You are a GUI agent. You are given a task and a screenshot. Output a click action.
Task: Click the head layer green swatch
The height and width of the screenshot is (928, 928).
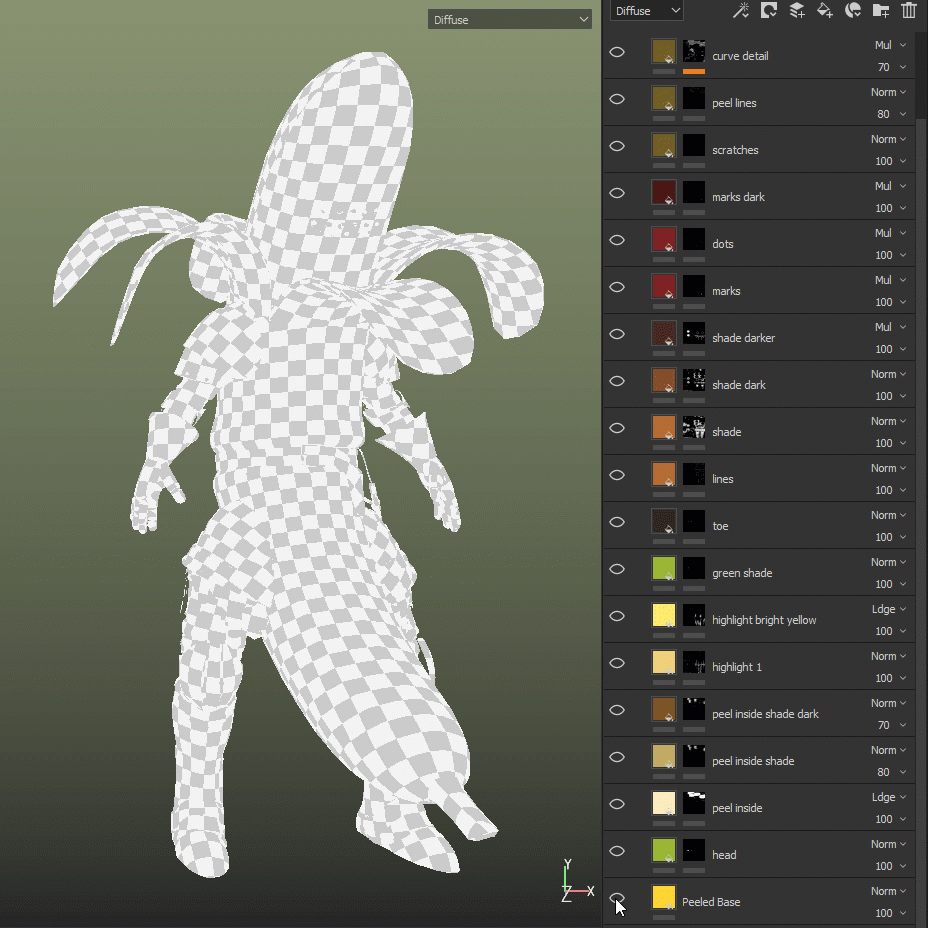[x=664, y=851]
